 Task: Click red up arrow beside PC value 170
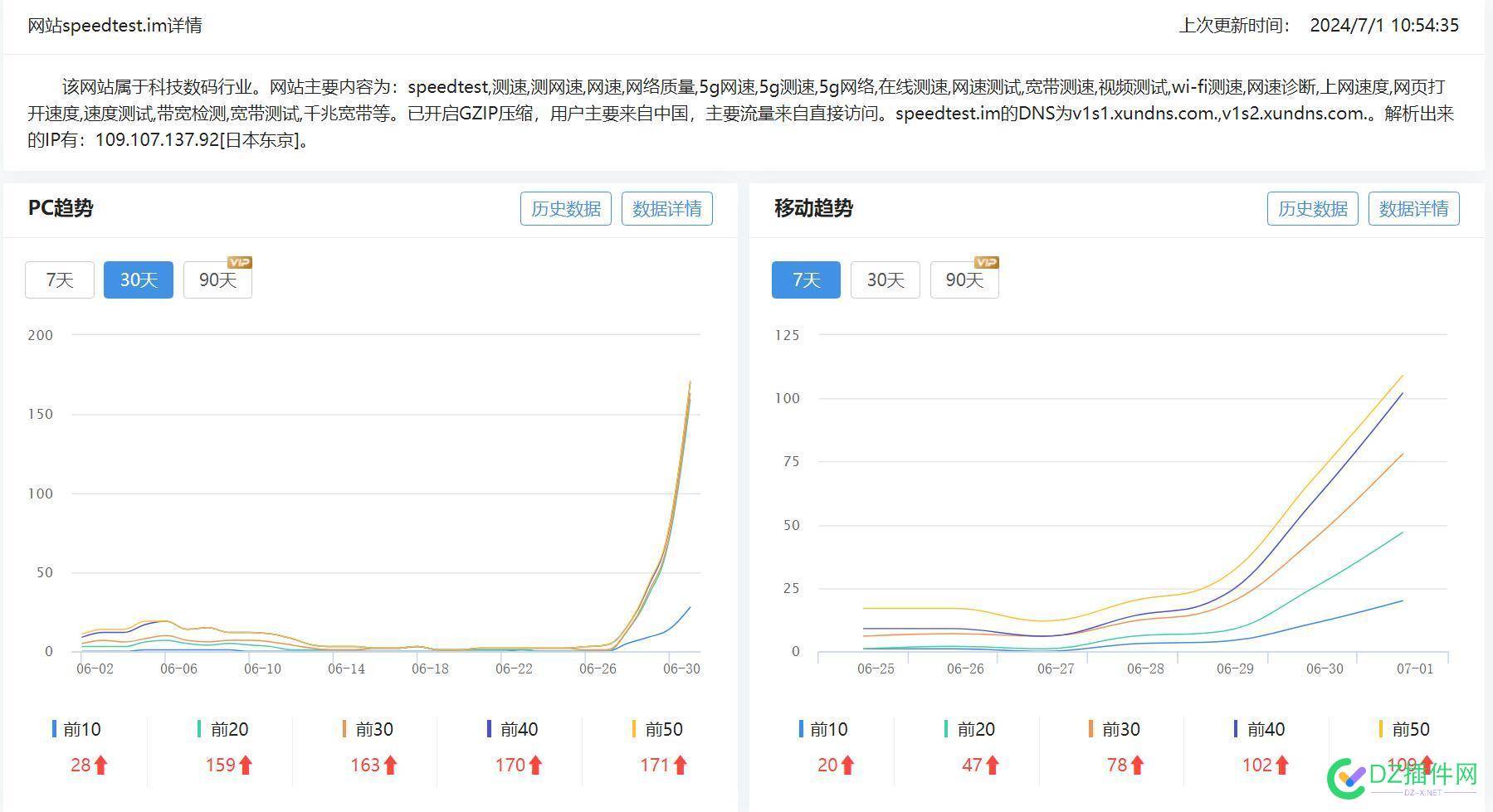pos(535,765)
